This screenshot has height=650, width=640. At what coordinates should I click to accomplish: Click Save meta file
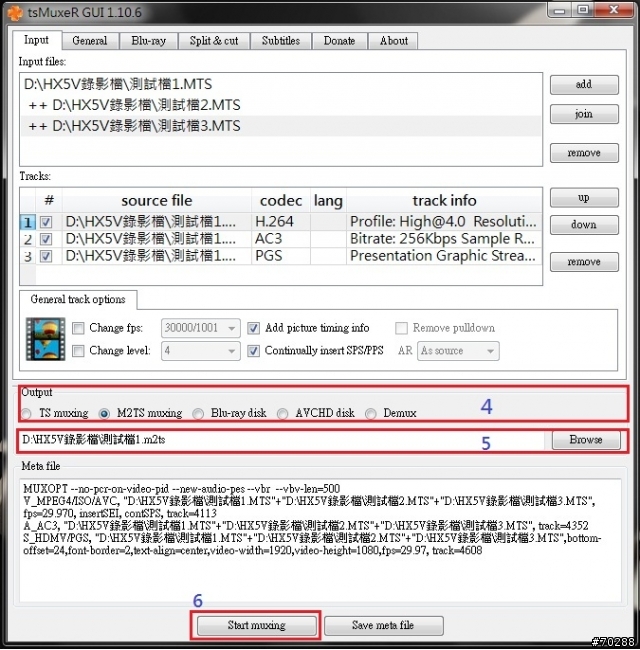383,625
